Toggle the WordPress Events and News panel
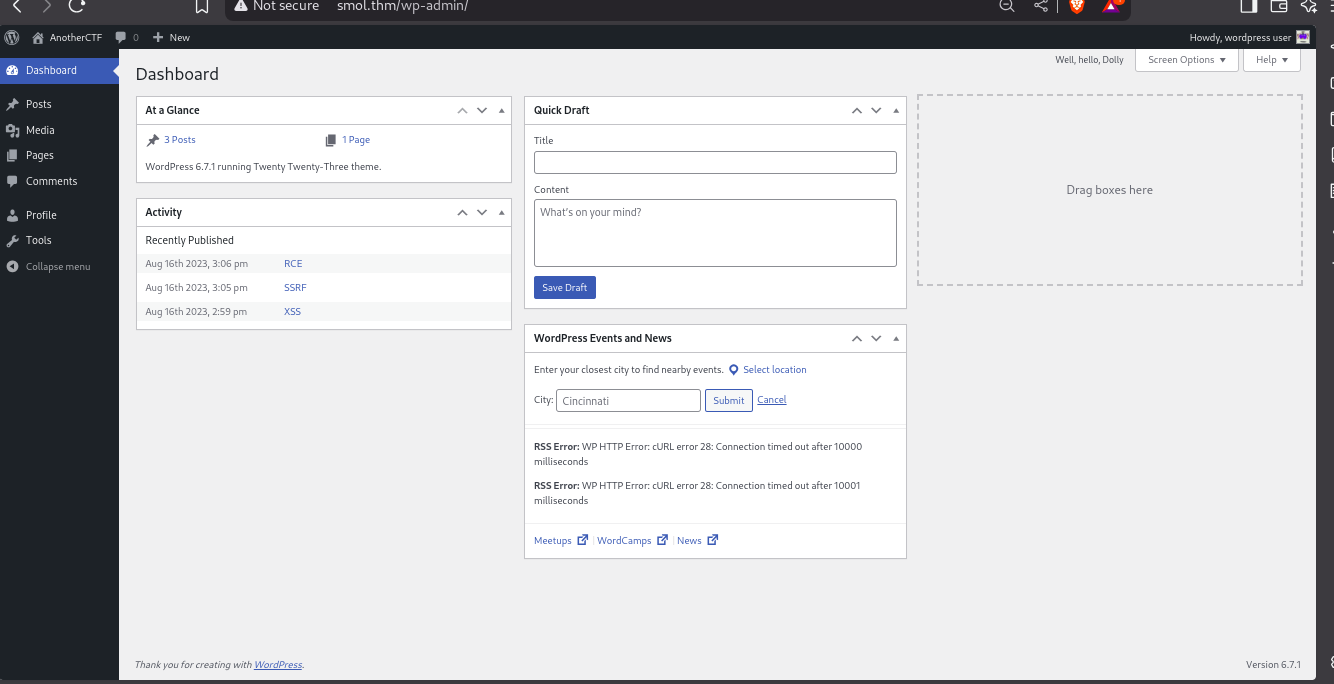Viewport: 1334px width, 684px height. [896, 339]
